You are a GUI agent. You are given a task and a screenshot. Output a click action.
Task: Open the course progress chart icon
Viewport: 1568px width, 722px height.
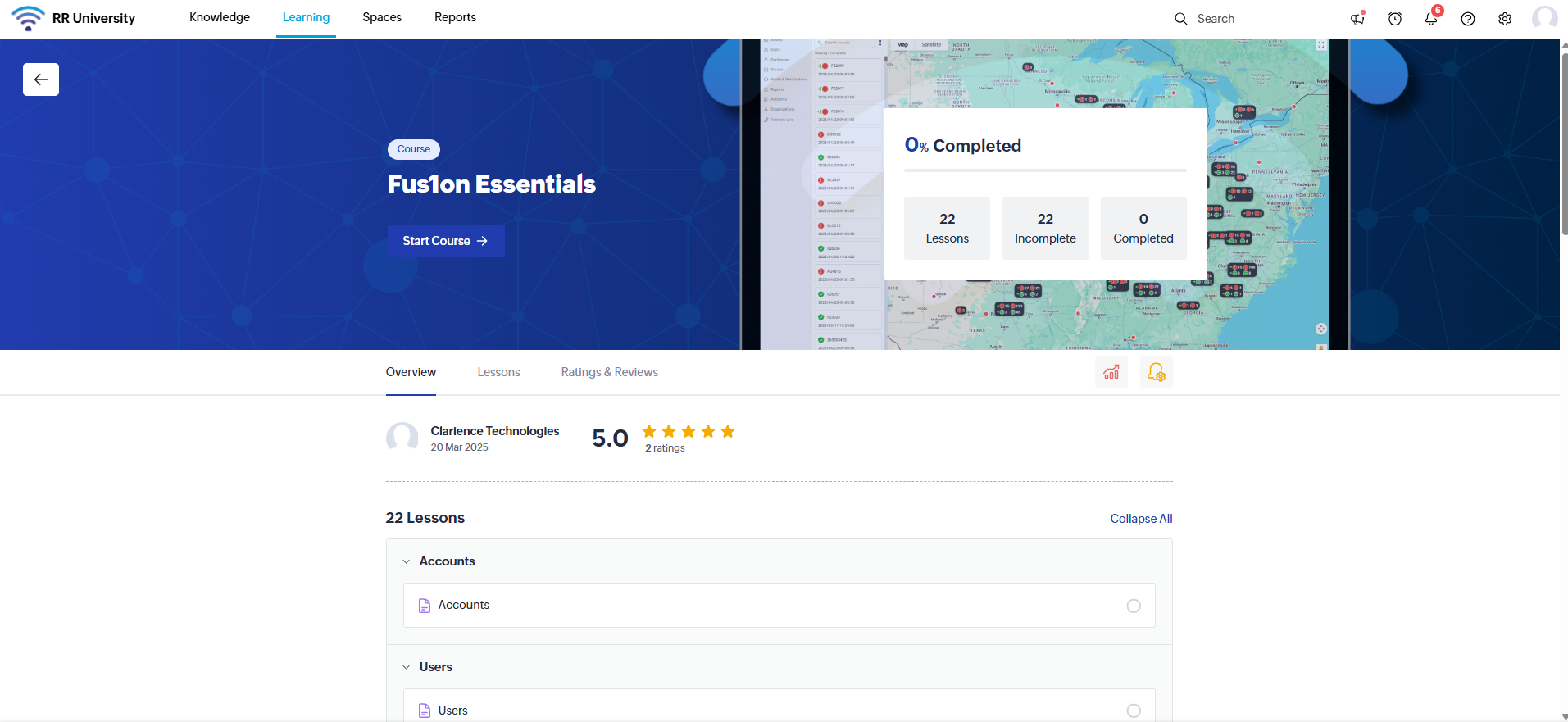click(1111, 373)
